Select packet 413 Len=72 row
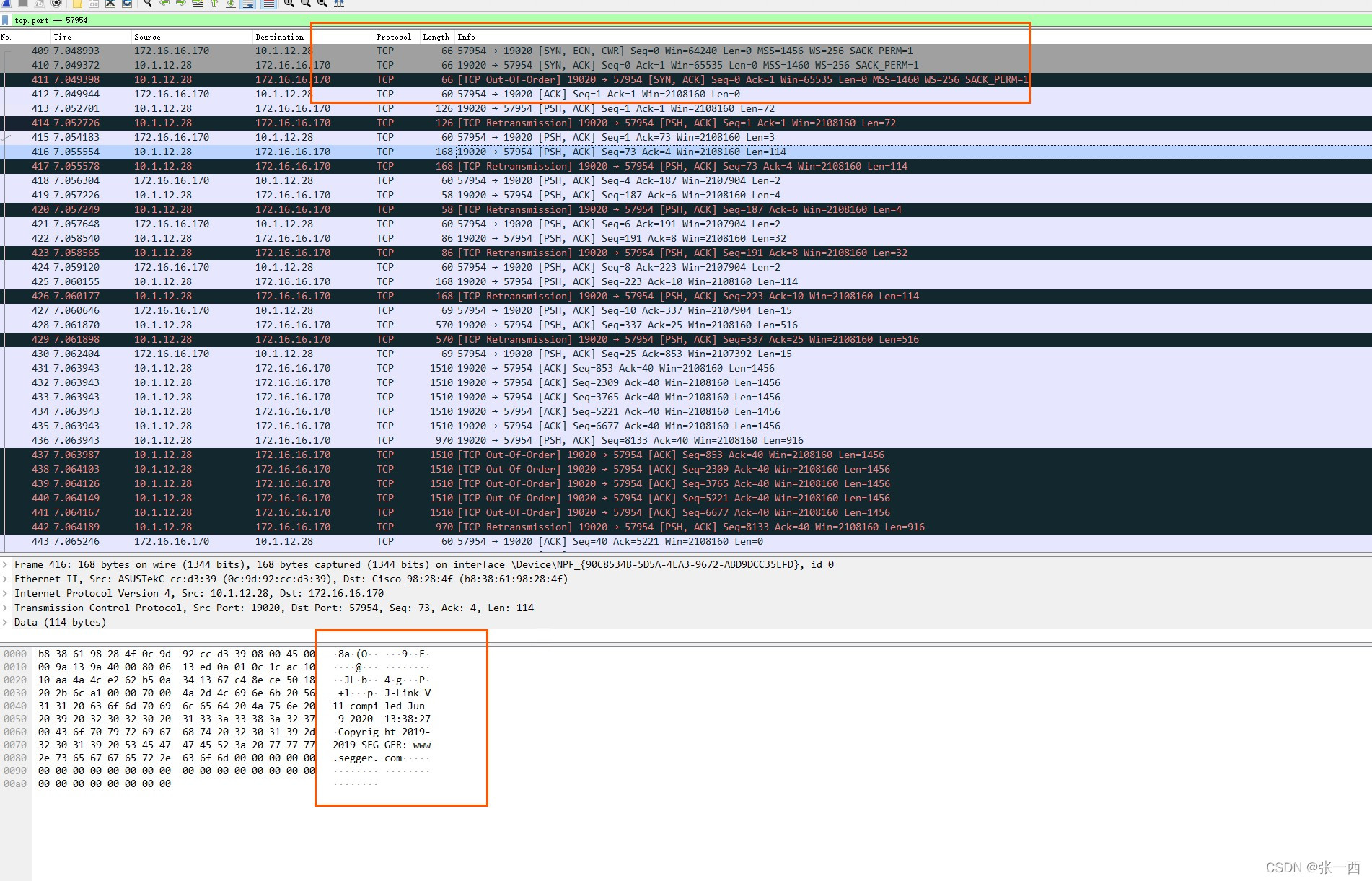Screen dimensions: 1372x881 click(x=686, y=108)
